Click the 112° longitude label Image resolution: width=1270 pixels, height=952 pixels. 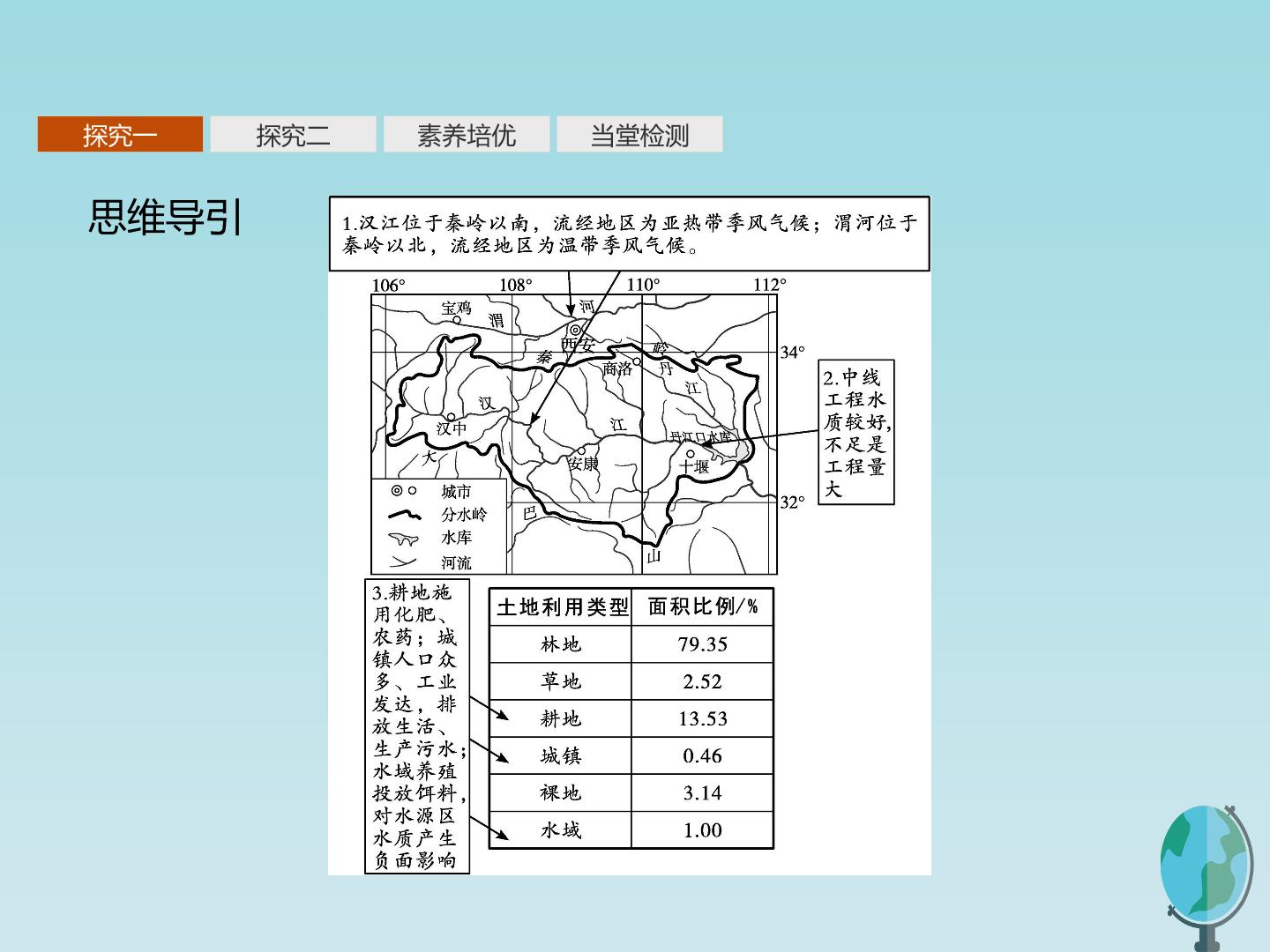pos(770,285)
